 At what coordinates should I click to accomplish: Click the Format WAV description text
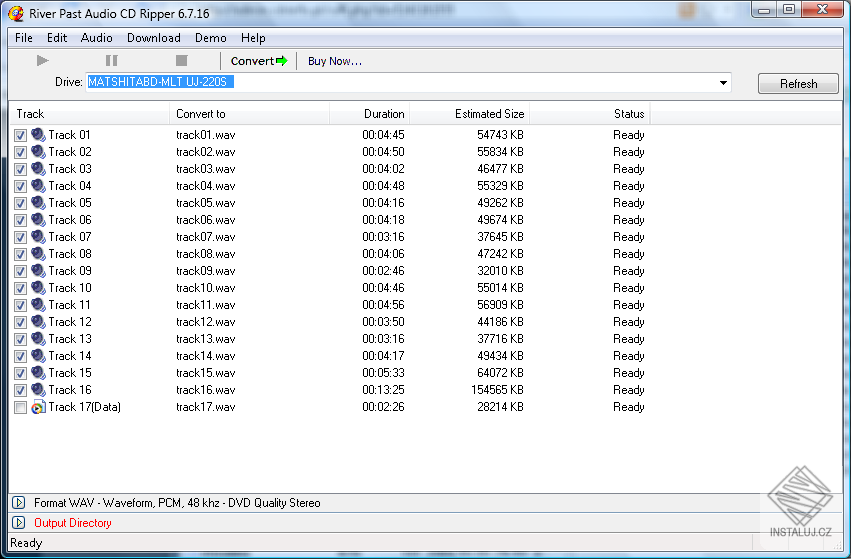point(177,503)
